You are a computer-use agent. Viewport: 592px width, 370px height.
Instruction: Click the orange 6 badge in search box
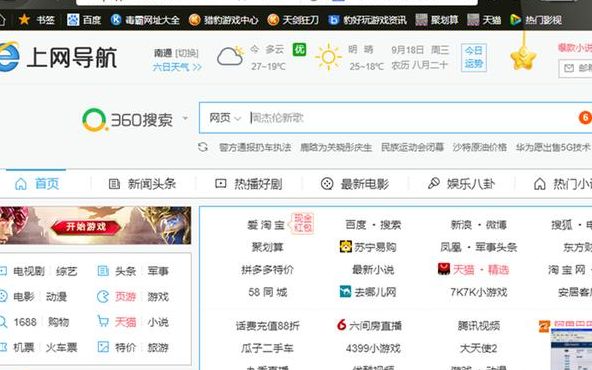tap(585, 118)
